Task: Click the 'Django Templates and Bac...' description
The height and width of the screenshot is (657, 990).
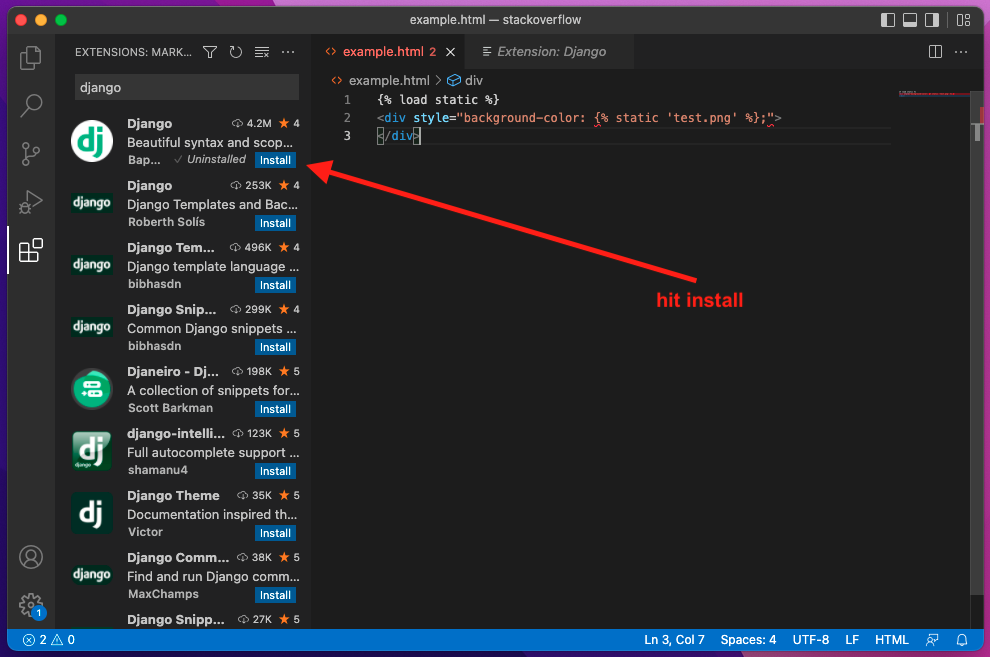Action: coord(212,204)
